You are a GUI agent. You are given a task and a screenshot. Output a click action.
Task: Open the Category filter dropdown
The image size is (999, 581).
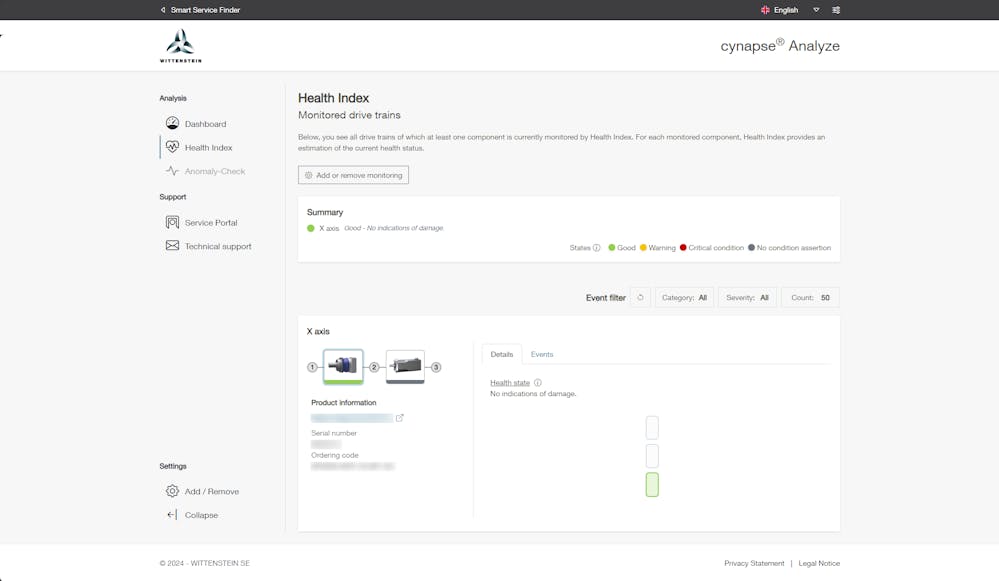point(684,298)
